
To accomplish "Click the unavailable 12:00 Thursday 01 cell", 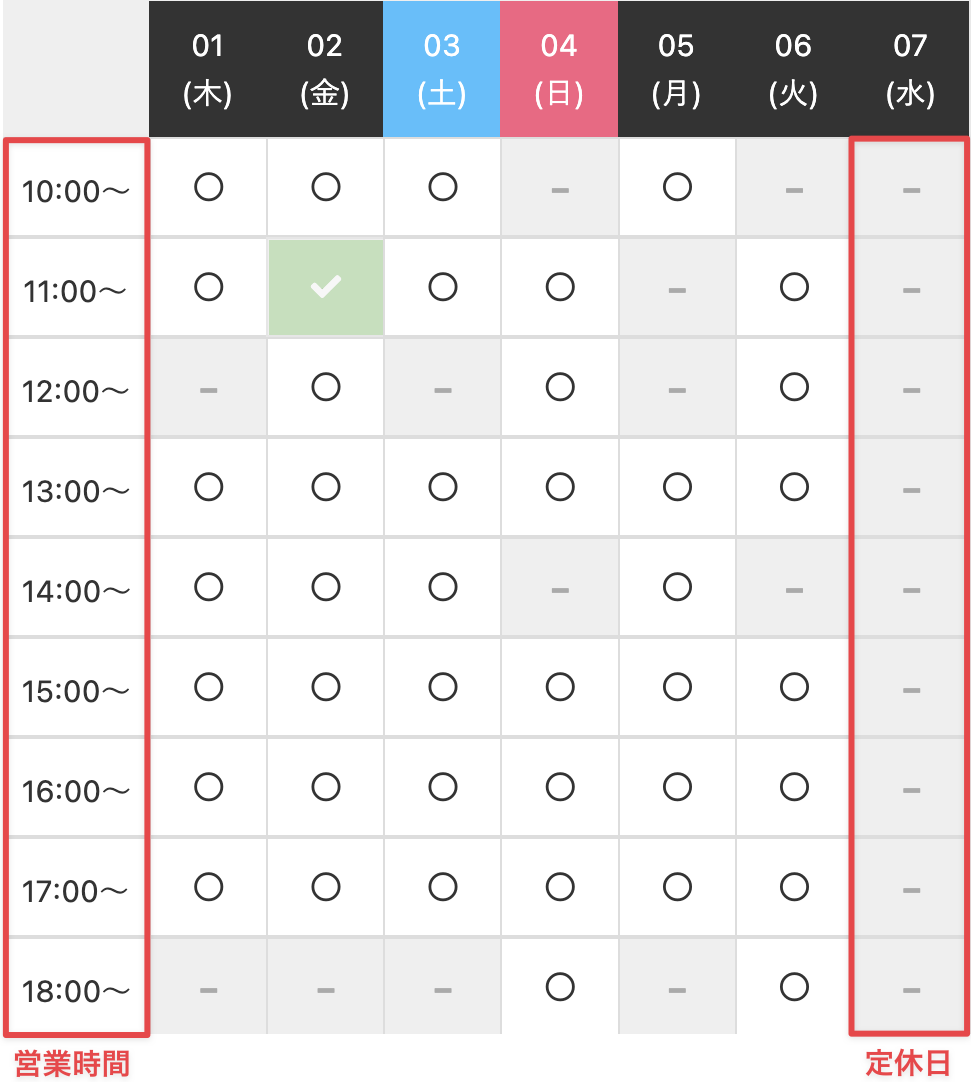I will point(208,389).
